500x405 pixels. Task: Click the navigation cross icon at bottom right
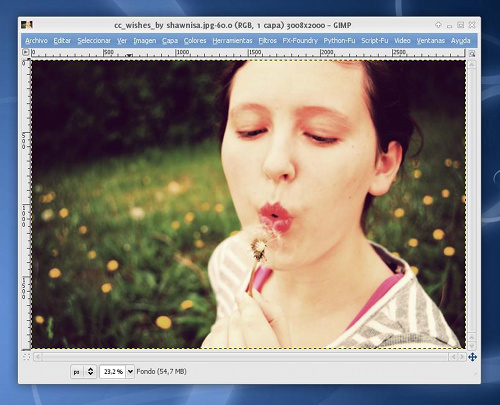(x=472, y=357)
